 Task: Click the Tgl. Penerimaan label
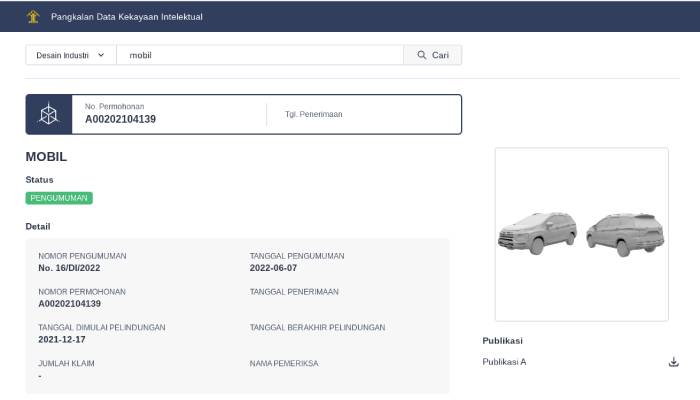click(314, 114)
